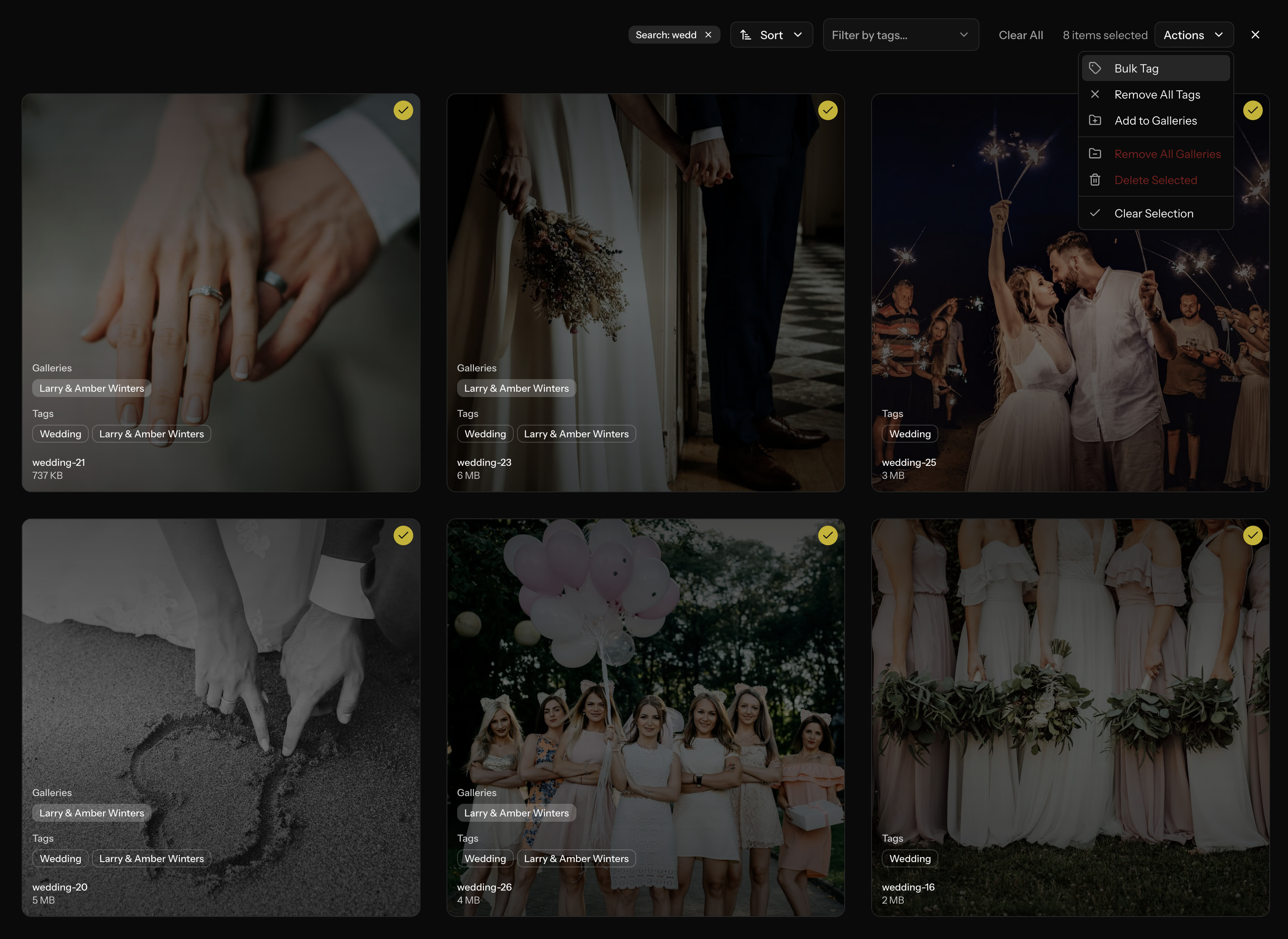
Task: Click the folder icon beside Remove All Galleries
Action: pos(1095,154)
